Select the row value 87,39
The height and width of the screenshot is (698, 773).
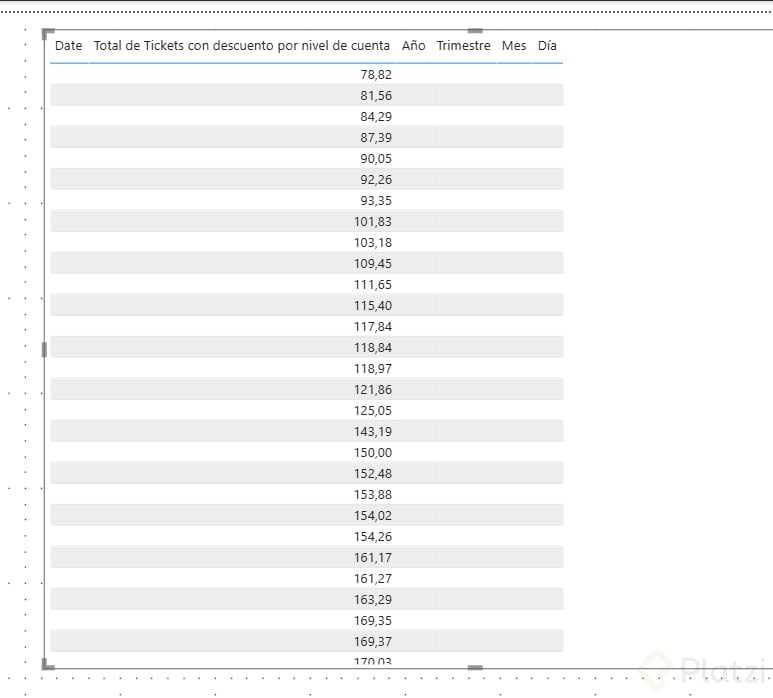[x=376, y=138]
